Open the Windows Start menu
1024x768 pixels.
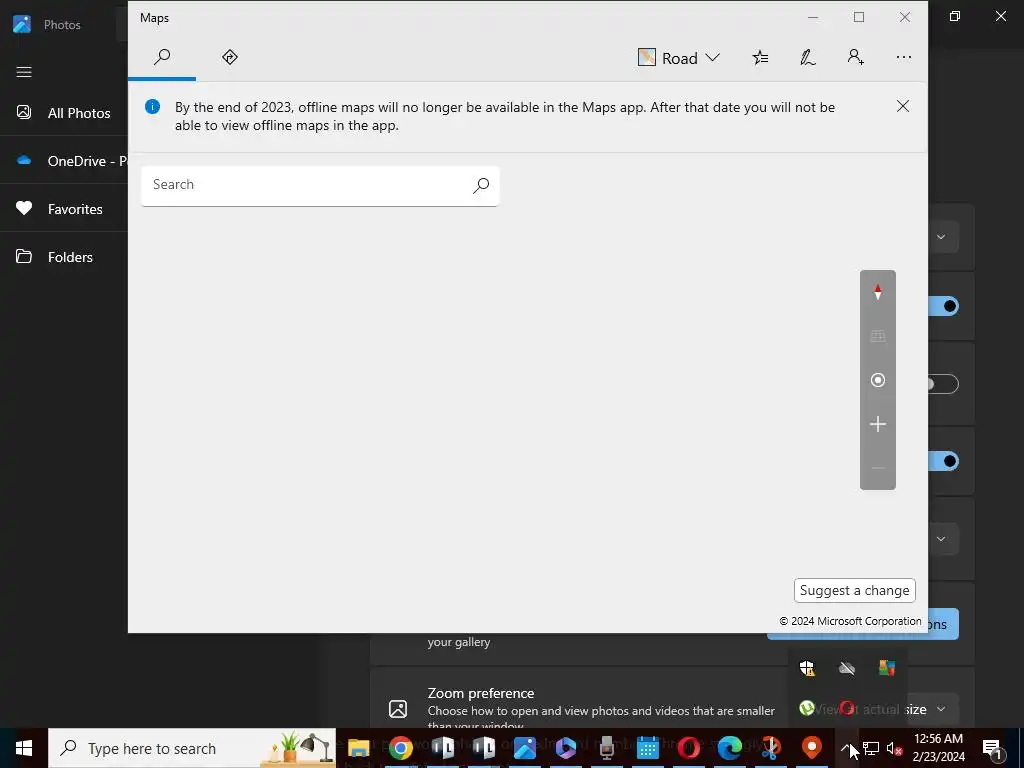coord(24,748)
